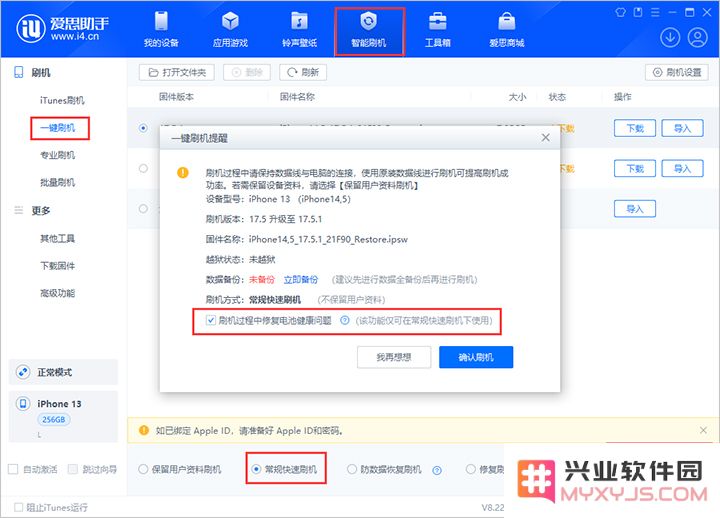Select iTunes刷机 in the sidebar
720x518 pixels.
pyautogui.click(x=62, y=100)
